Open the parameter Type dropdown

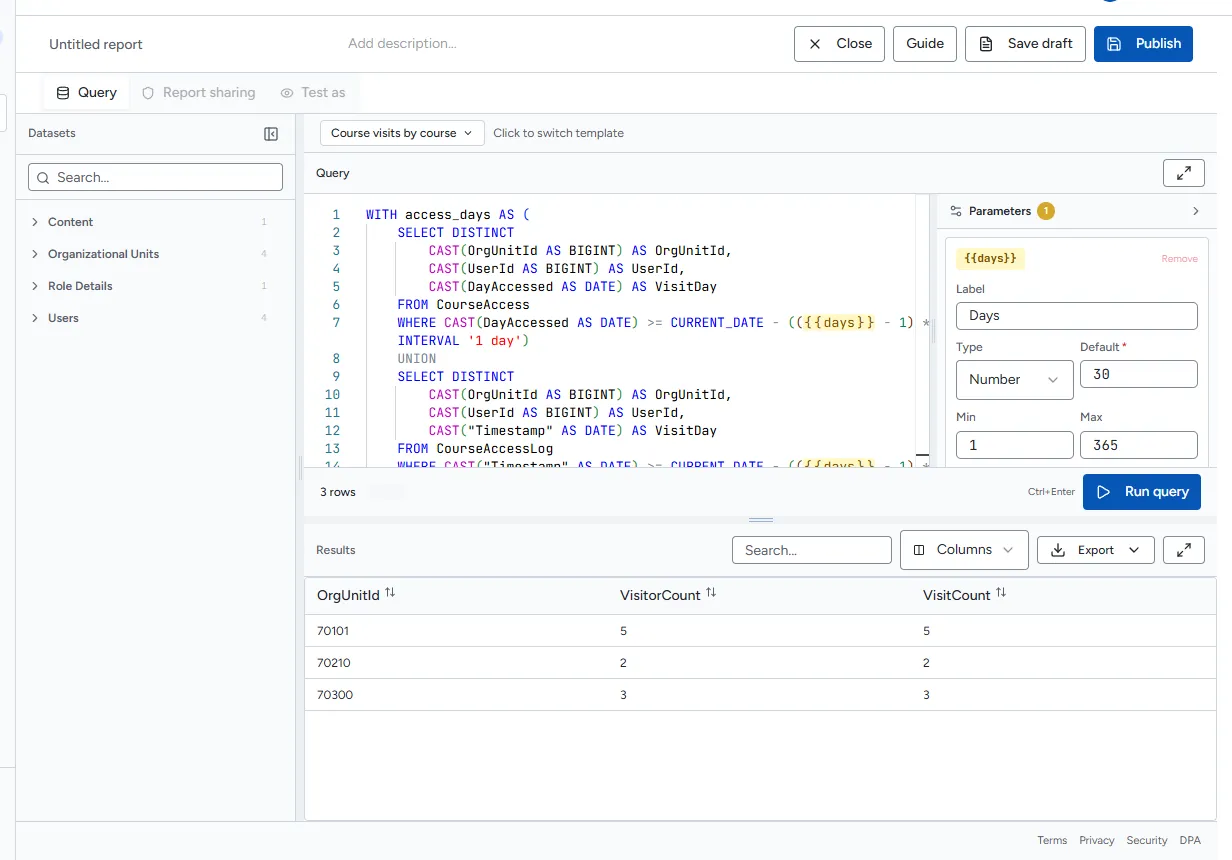point(1014,380)
